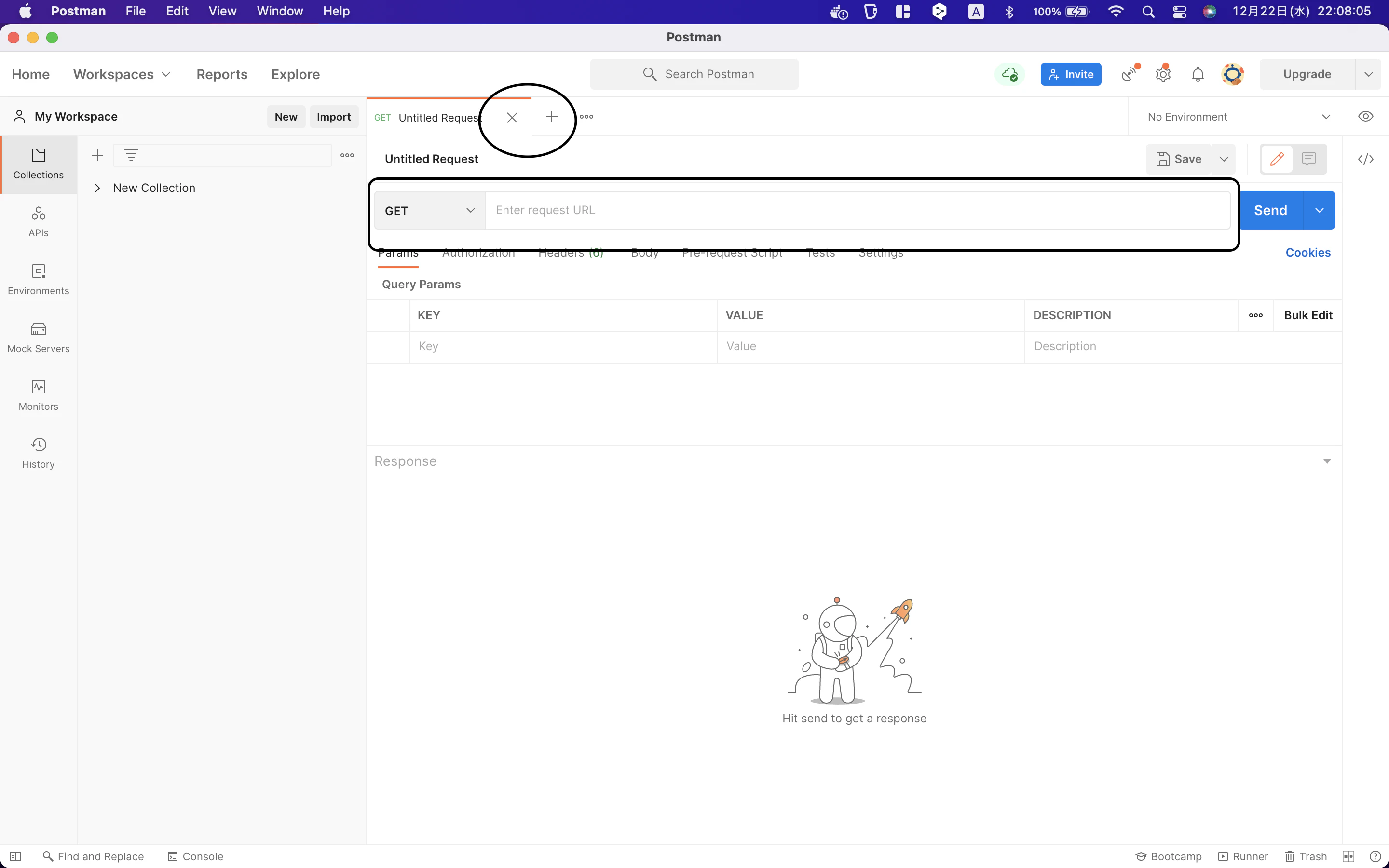Open the Collections sidebar panel
The image size is (1389, 868).
pyautogui.click(x=39, y=164)
